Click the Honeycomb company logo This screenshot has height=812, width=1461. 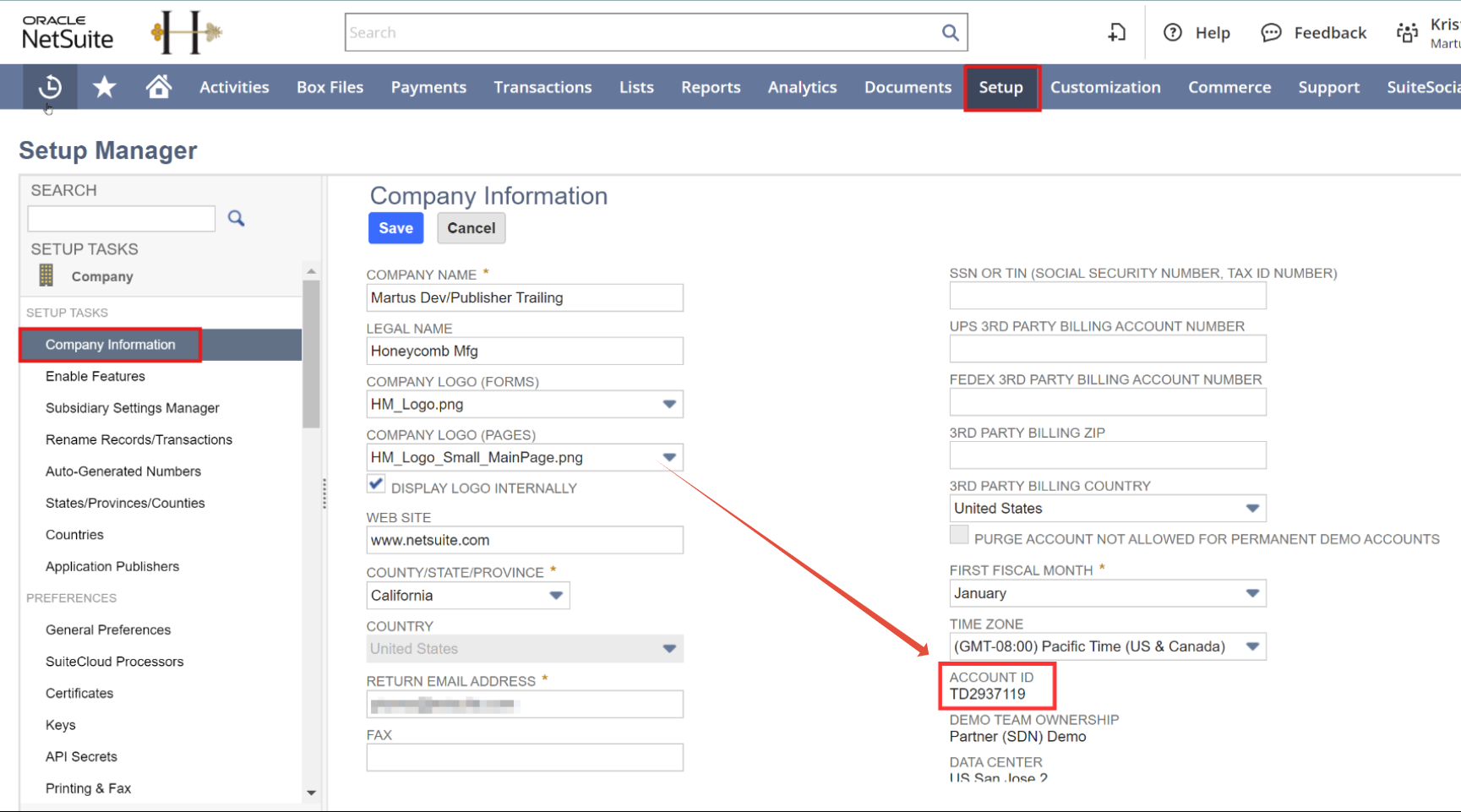click(x=187, y=32)
